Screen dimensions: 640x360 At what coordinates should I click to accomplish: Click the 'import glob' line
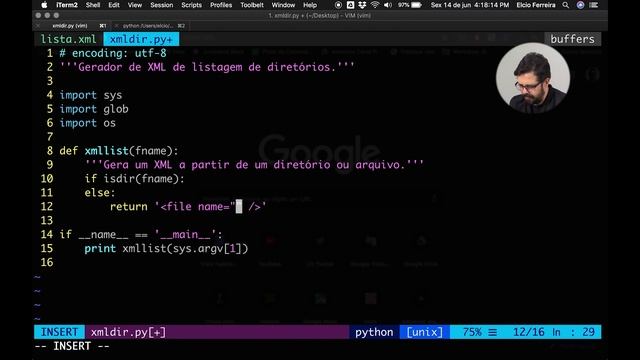pyautogui.click(x=94, y=109)
